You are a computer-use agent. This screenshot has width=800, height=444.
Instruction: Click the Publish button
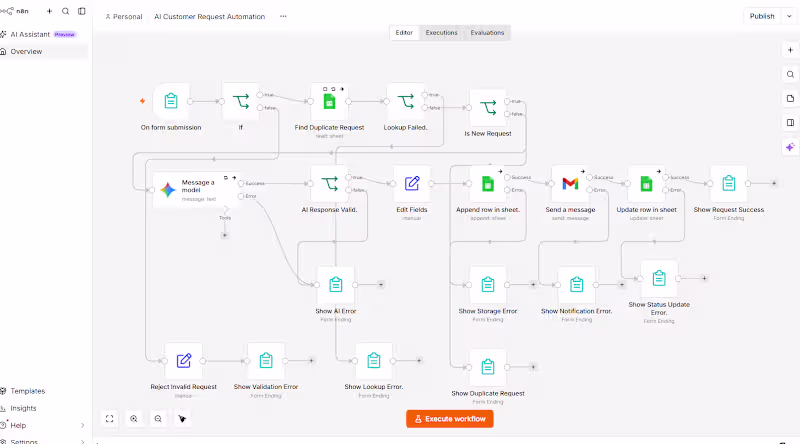[762, 16]
